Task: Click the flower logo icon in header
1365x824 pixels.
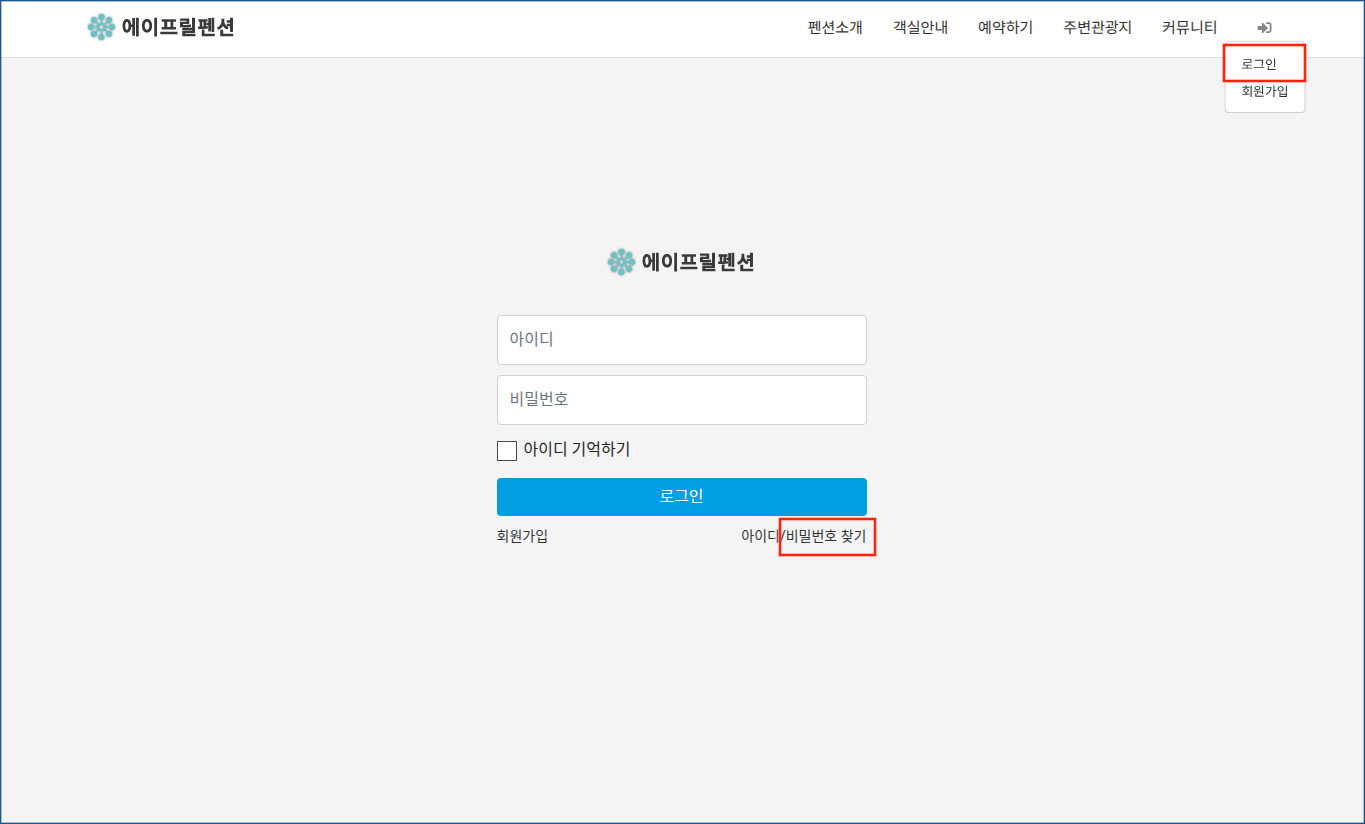Action: [x=101, y=27]
